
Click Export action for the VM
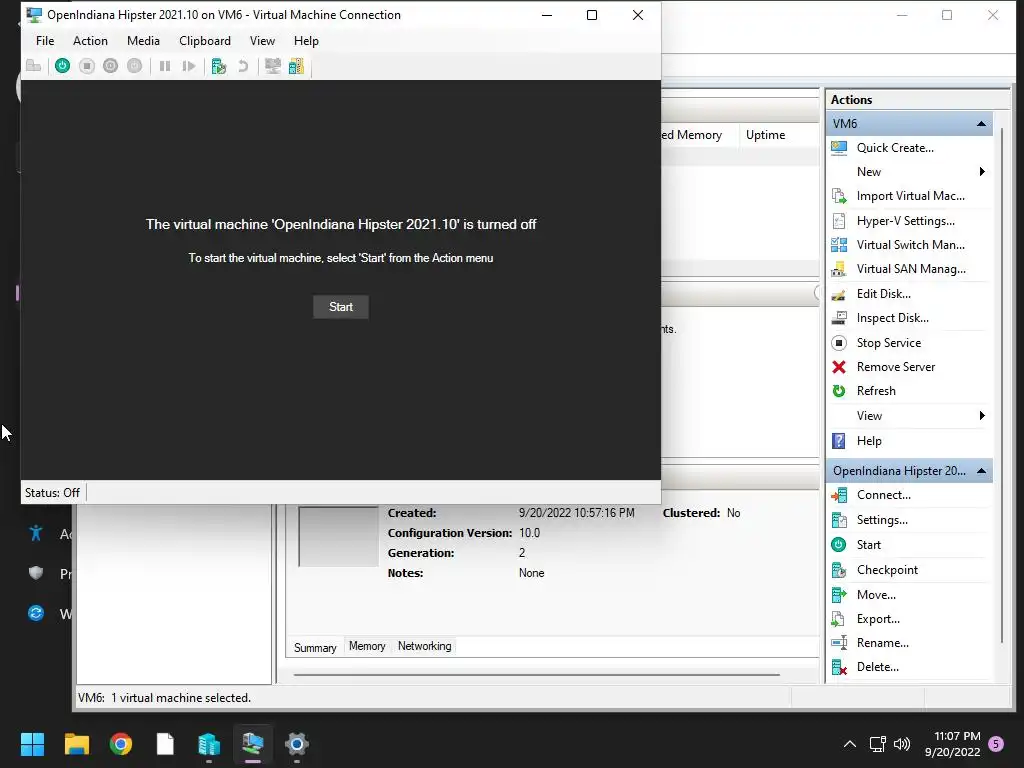(x=878, y=619)
